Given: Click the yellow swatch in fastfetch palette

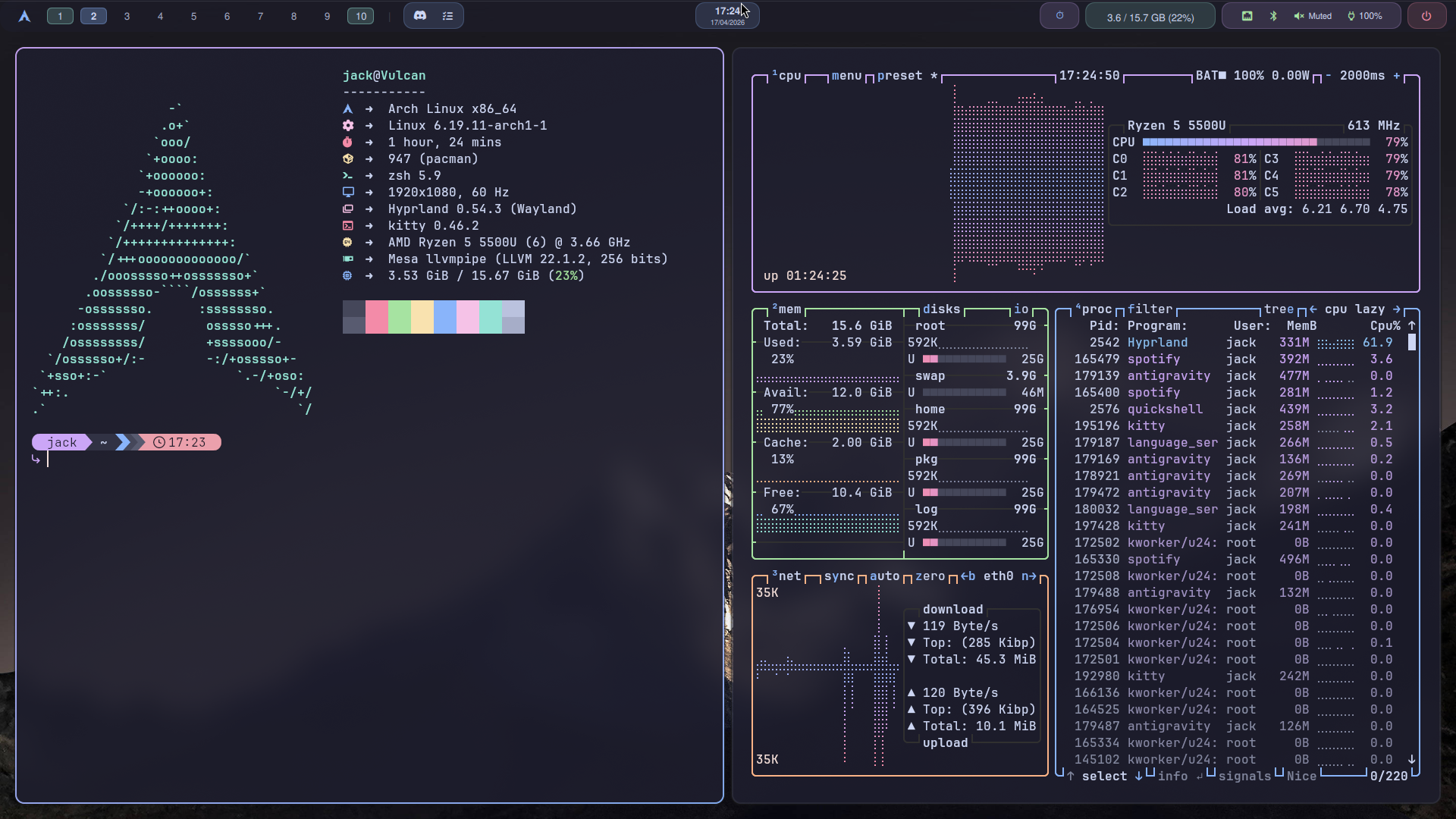Looking at the screenshot, I should (x=422, y=317).
